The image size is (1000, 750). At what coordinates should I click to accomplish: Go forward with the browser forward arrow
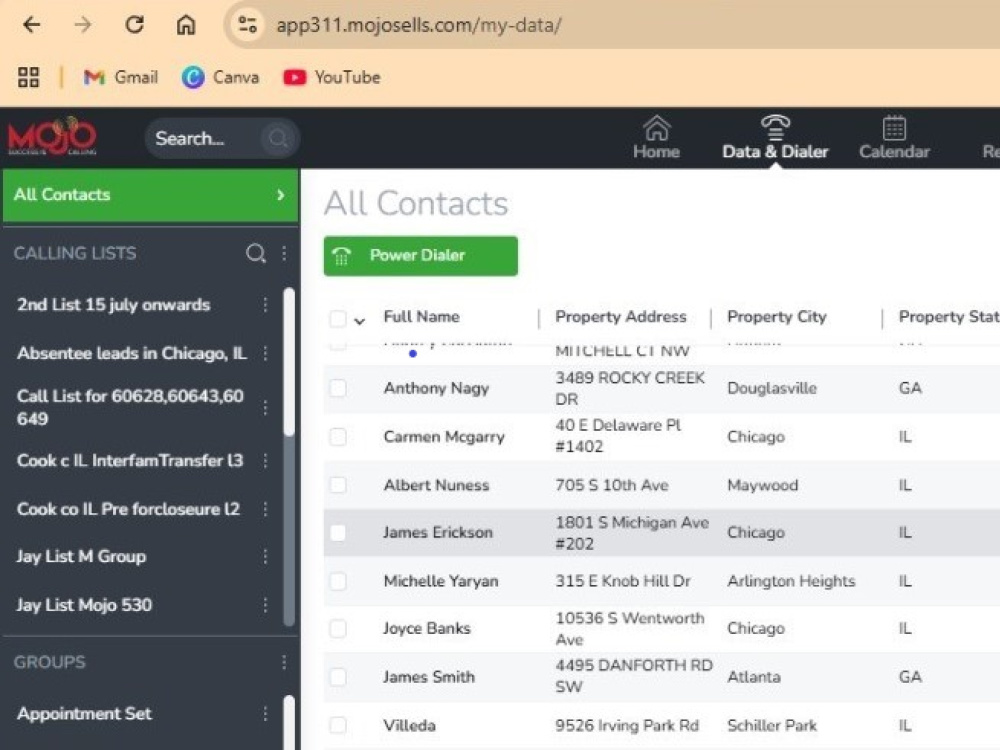pyautogui.click(x=83, y=25)
